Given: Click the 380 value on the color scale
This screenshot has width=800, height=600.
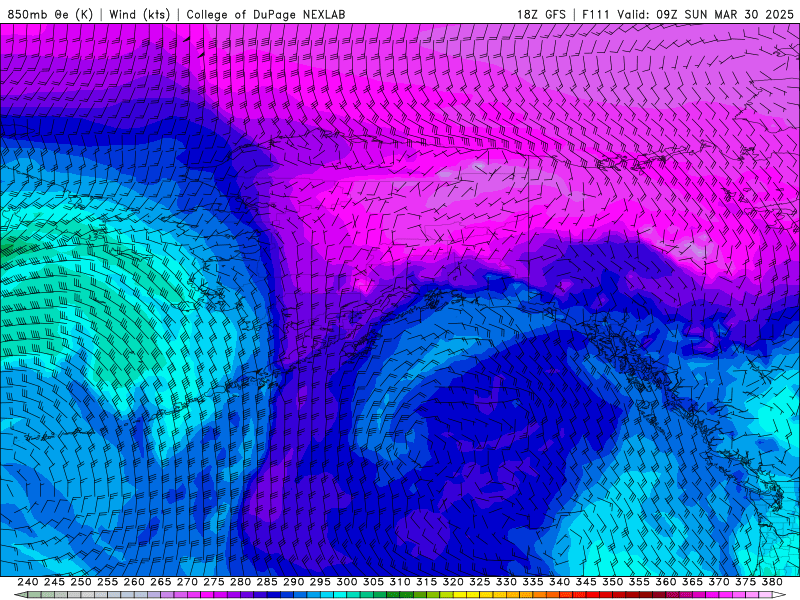Looking at the screenshot, I should (x=772, y=582).
